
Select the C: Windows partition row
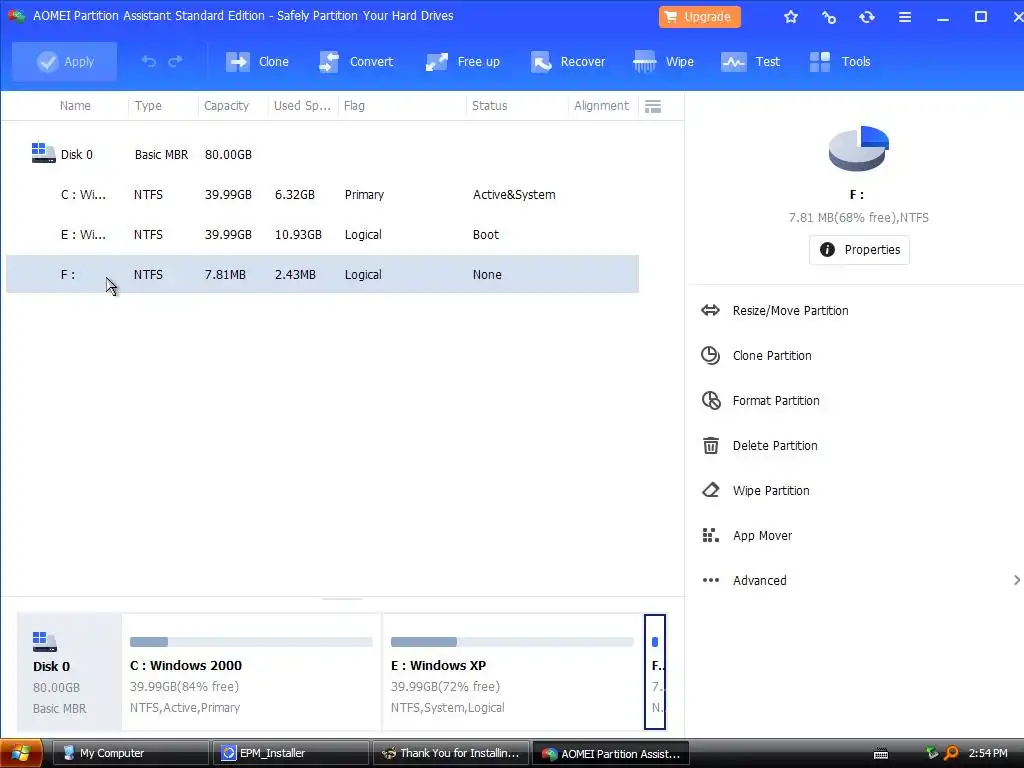coord(322,195)
